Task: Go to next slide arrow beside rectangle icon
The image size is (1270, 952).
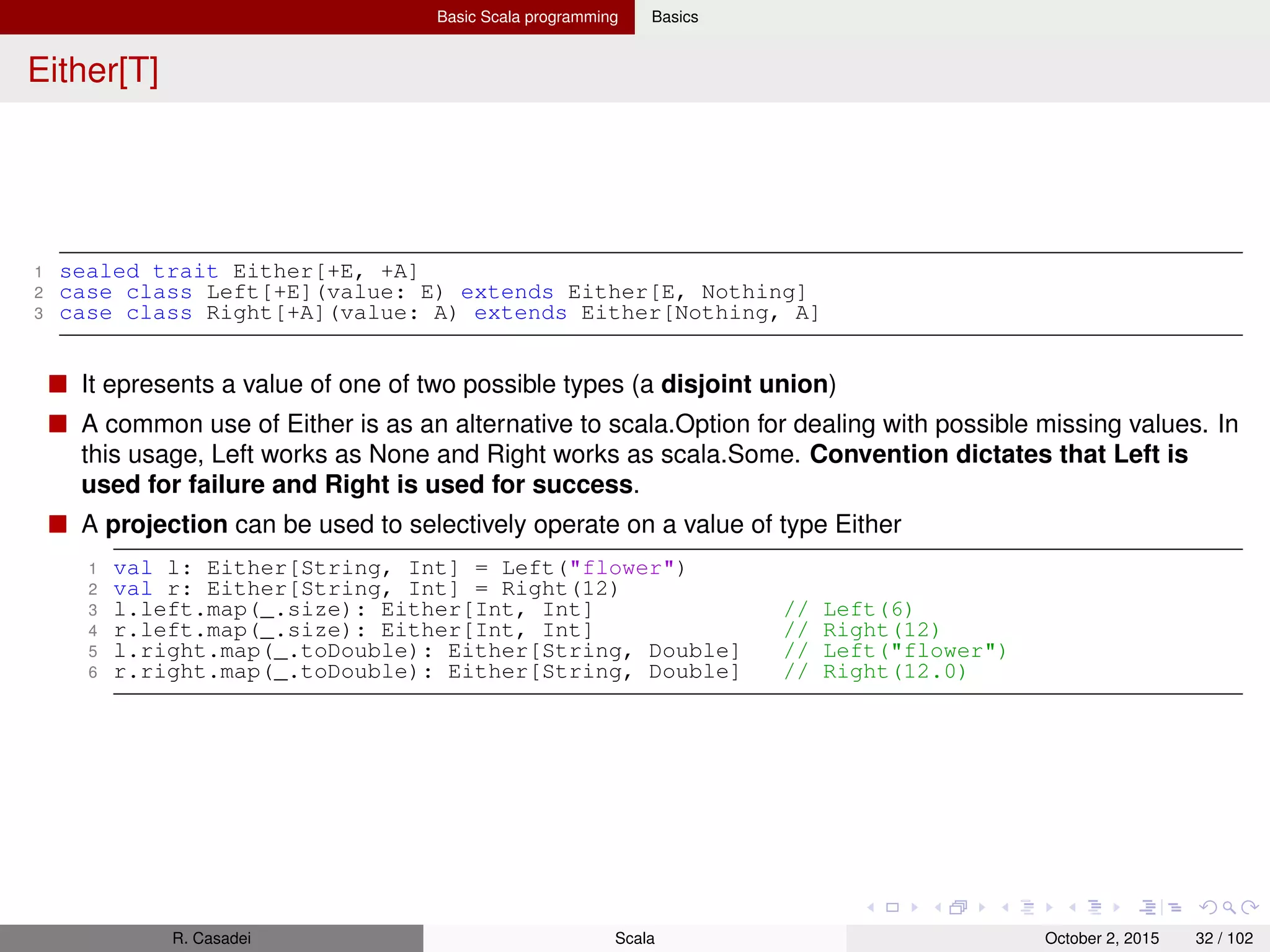Action: (915, 907)
